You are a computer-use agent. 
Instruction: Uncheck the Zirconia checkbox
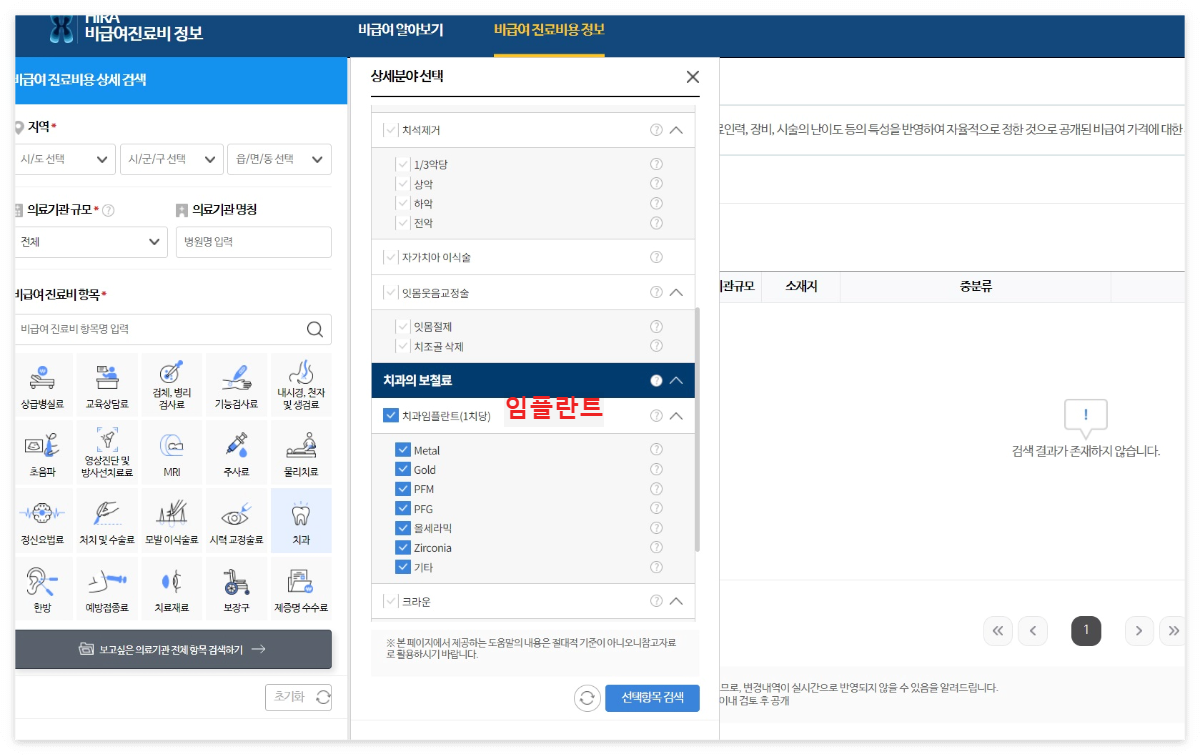point(405,547)
